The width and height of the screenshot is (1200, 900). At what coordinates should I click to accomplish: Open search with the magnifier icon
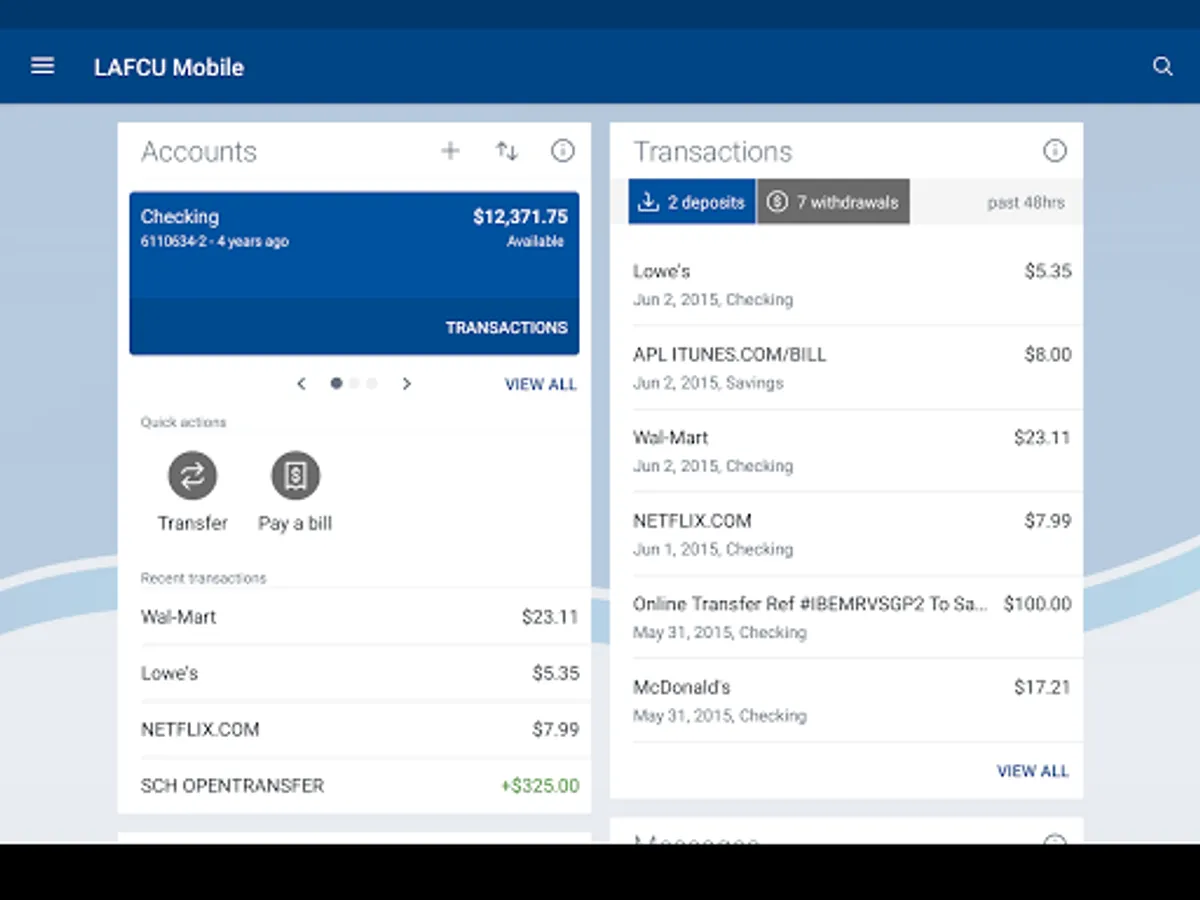pos(1162,66)
